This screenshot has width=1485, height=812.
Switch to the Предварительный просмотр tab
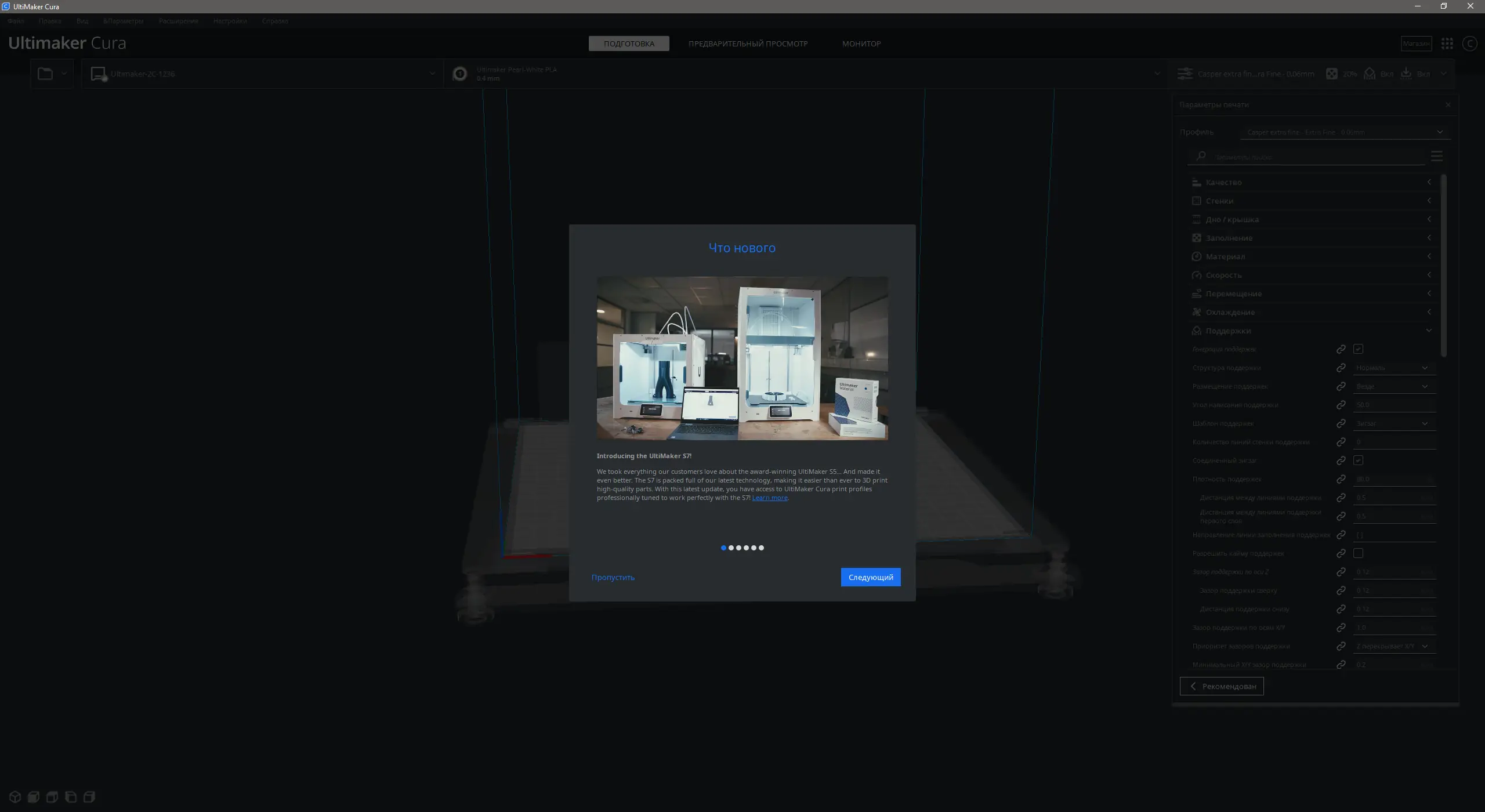pyautogui.click(x=748, y=43)
